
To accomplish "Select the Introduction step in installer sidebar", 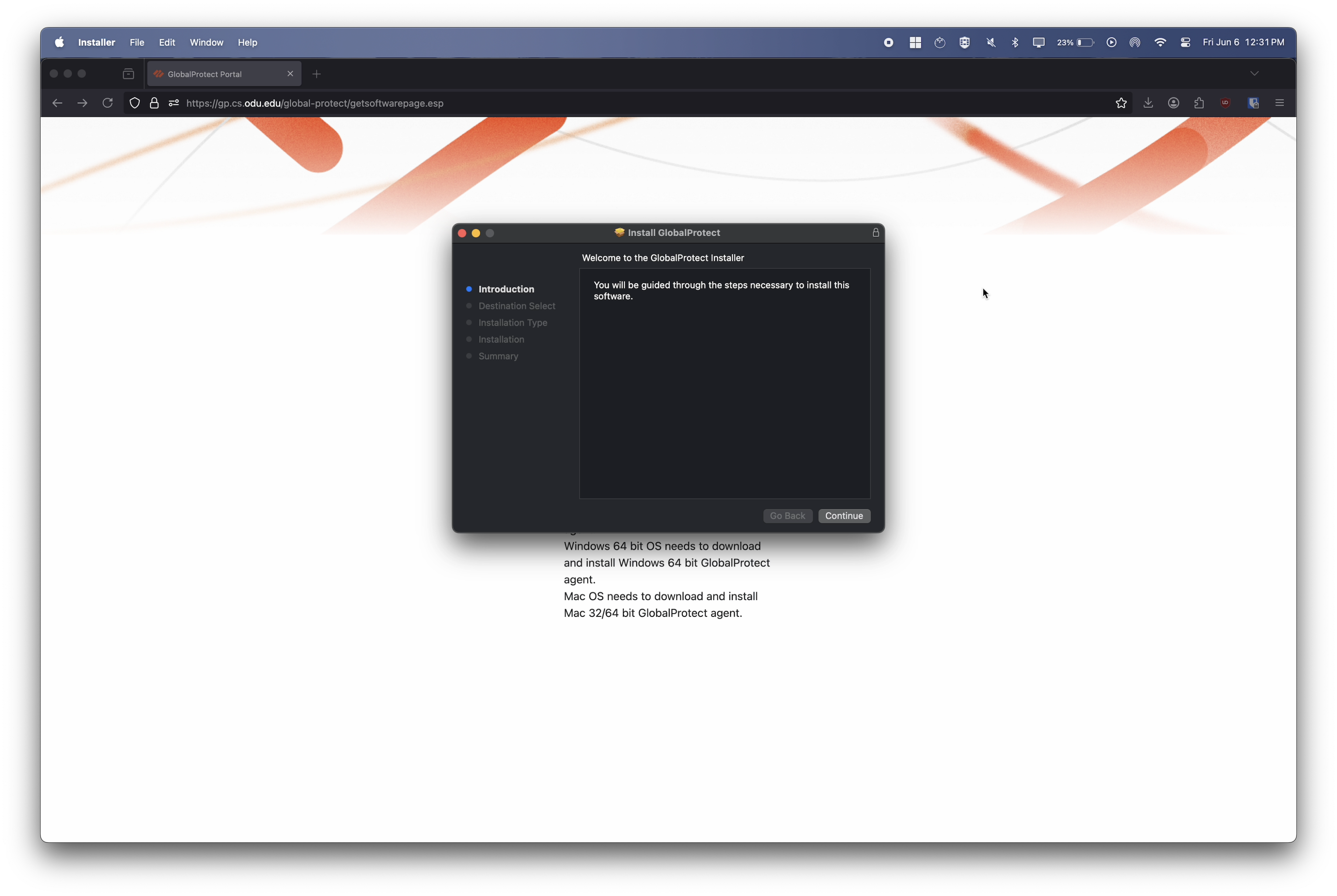I will tap(506, 289).
